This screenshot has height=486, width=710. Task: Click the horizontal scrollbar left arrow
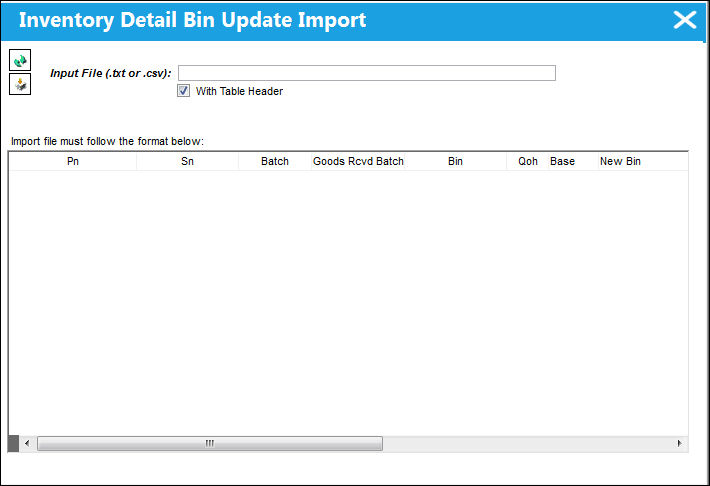[x=27, y=443]
